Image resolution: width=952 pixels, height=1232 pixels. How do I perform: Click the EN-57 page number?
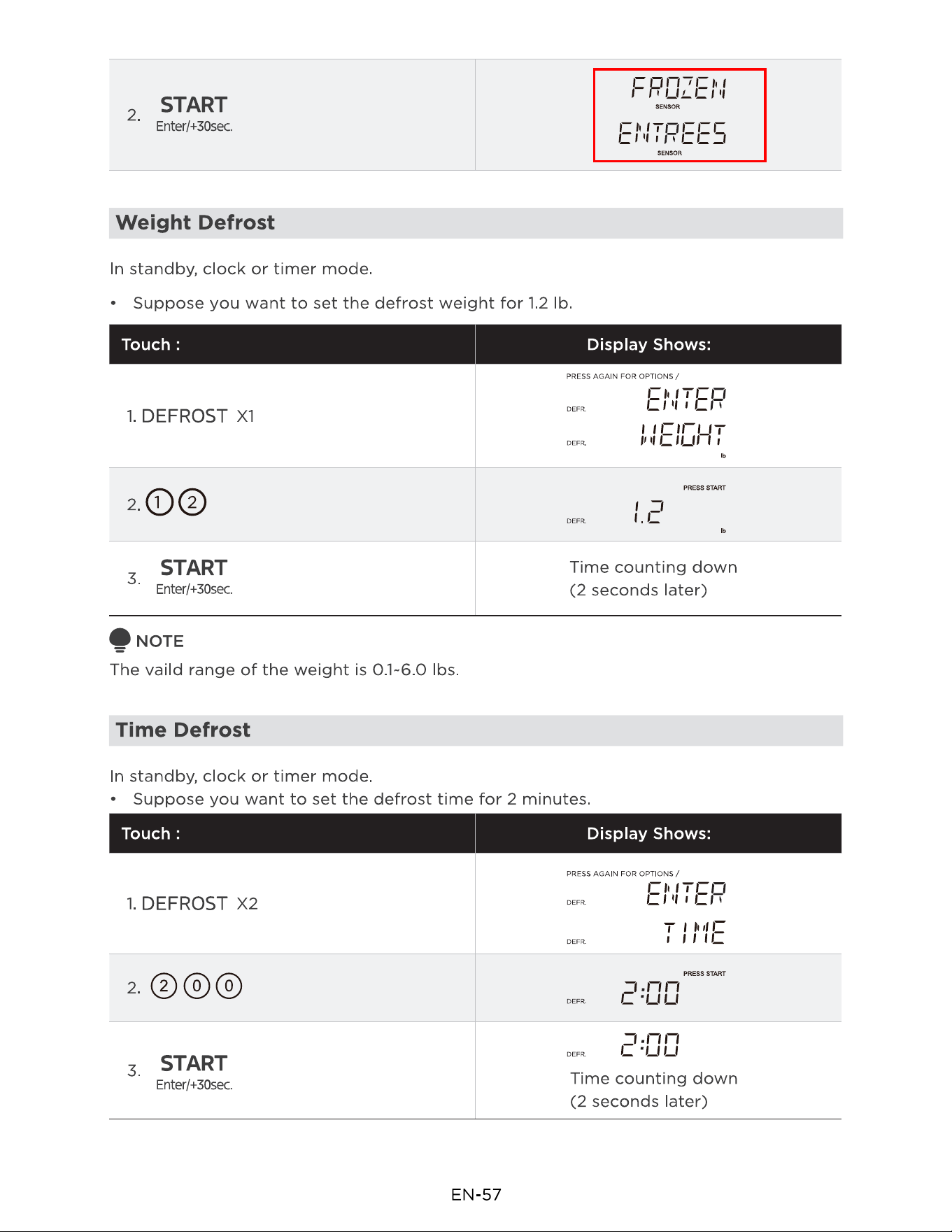(x=476, y=1194)
